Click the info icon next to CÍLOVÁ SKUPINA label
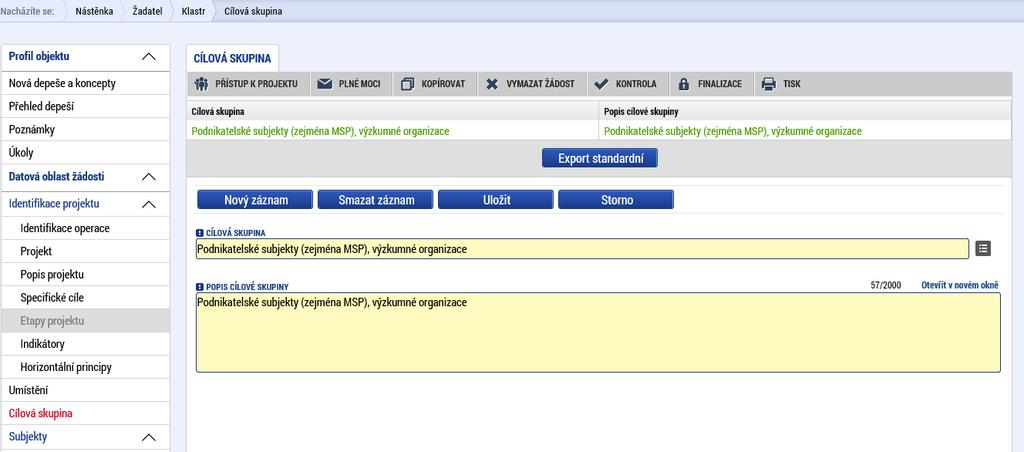This screenshot has width=1024, height=452. pos(200,233)
